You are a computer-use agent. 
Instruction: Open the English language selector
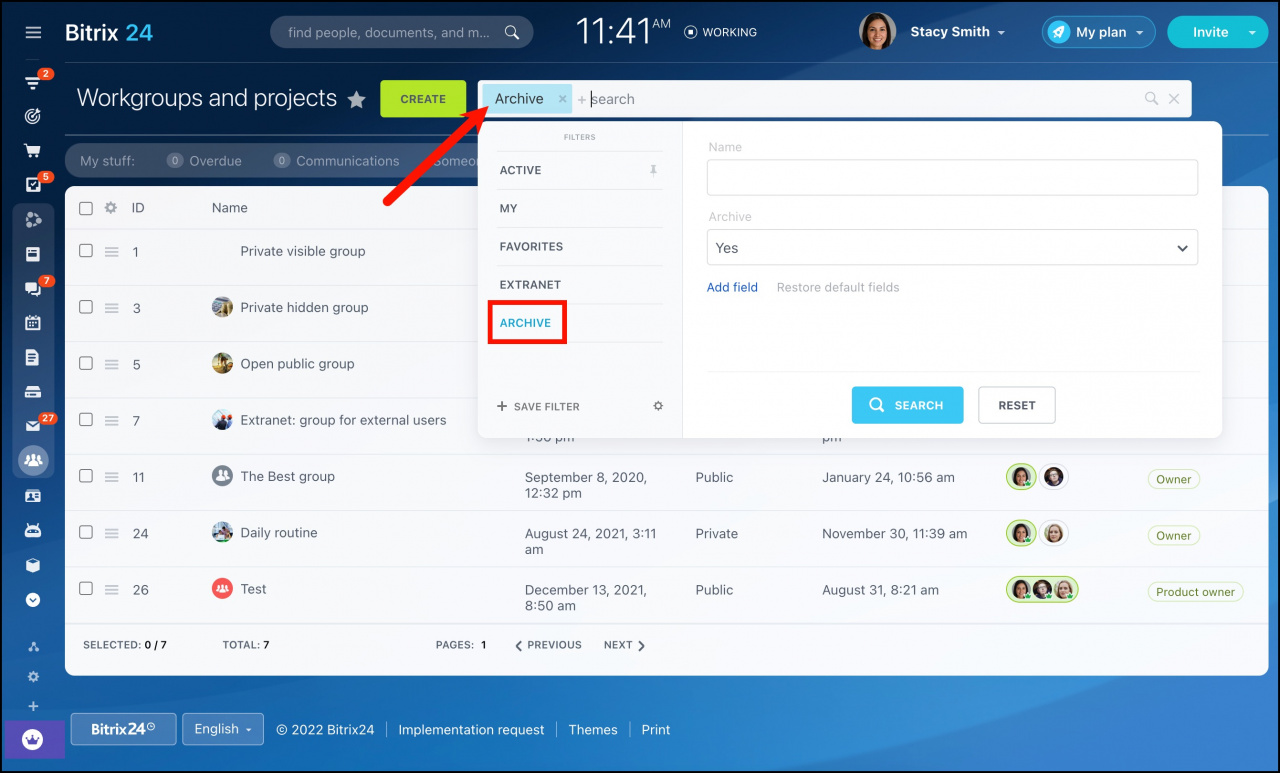tap(223, 729)
